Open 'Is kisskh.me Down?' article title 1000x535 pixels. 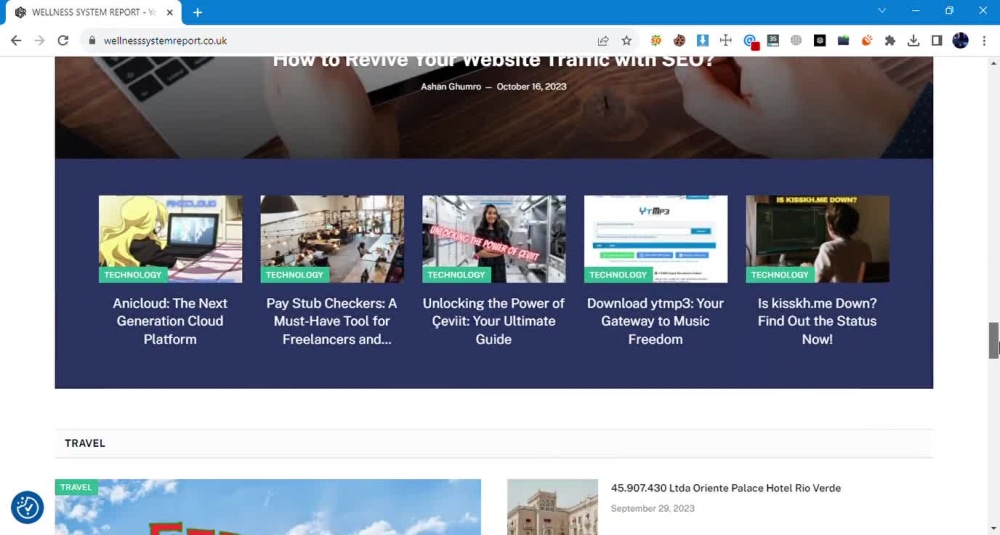[818, 321]
